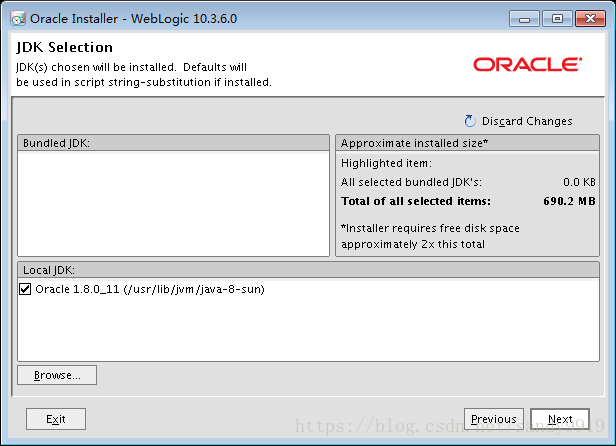
Task: Click the Bundled JDK: header
Action: pyautogui.click(x=173, y=143)
